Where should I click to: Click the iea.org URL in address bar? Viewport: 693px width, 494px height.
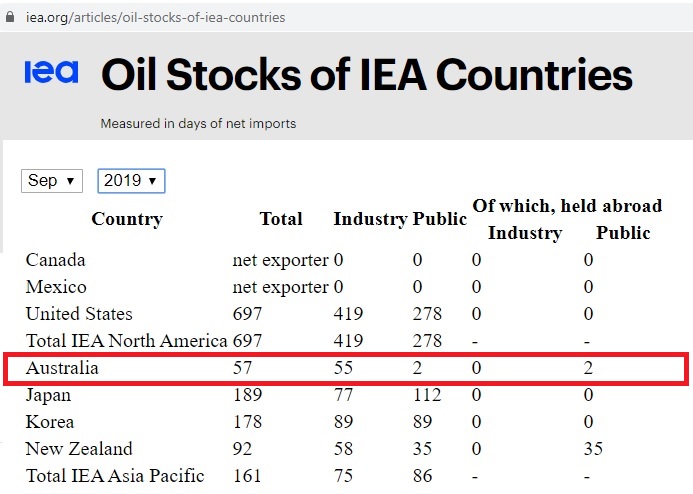[156, 17]
